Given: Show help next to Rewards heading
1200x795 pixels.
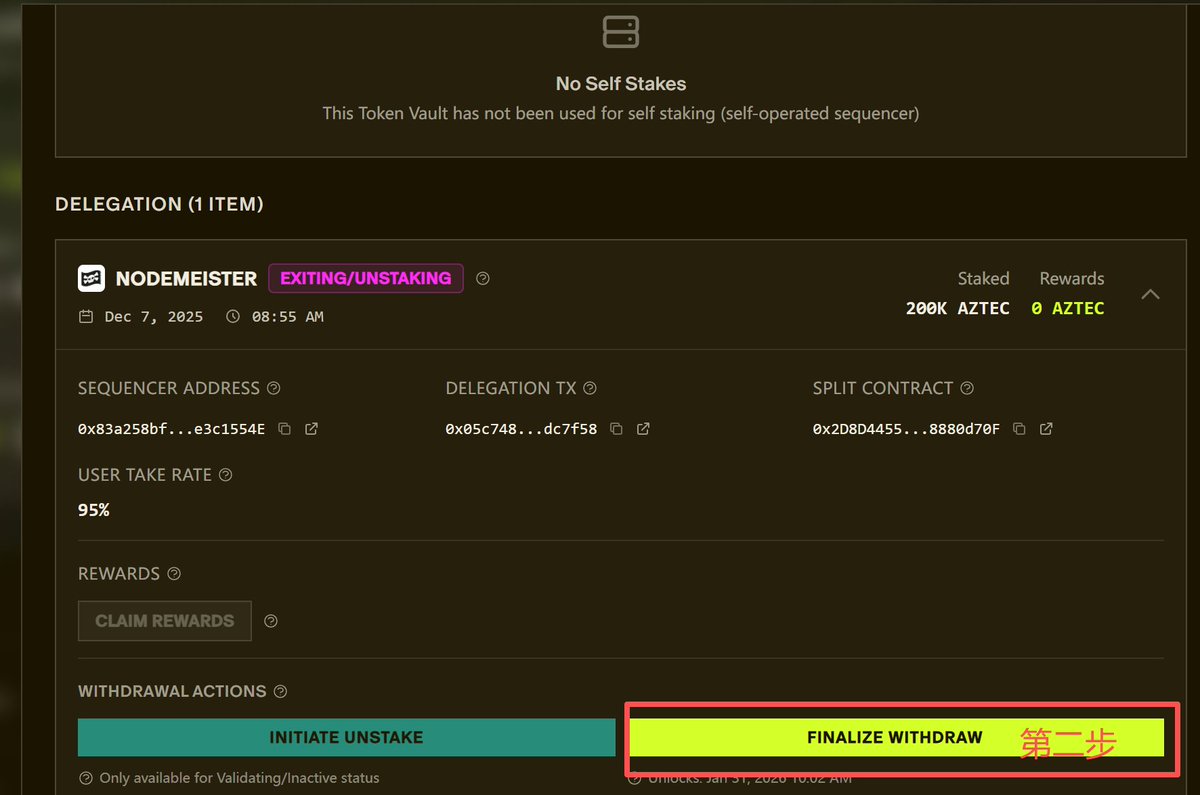Looking at the screenshot, I should (174, 574).
